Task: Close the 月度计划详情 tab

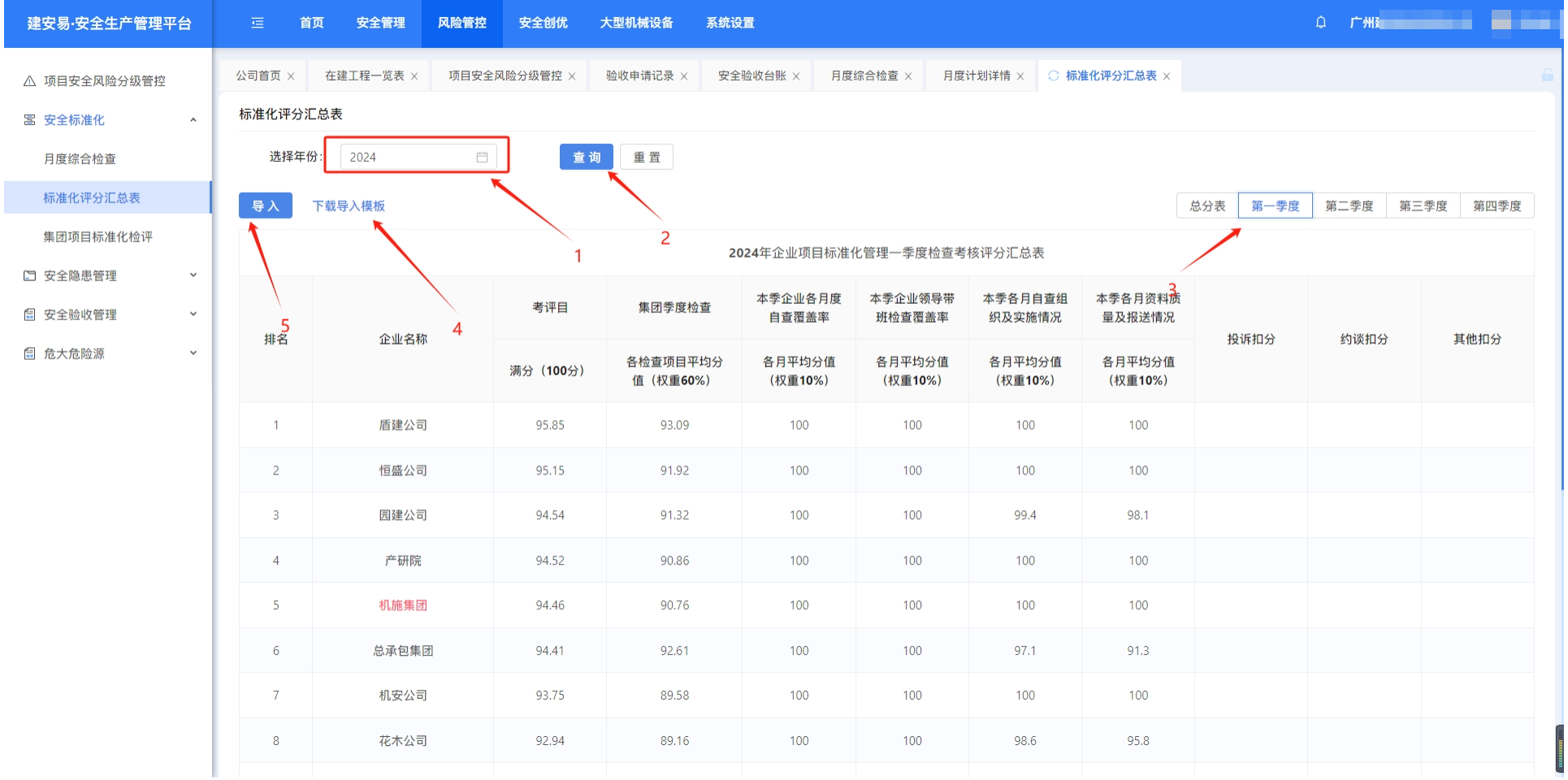Action: (1020, 76)
